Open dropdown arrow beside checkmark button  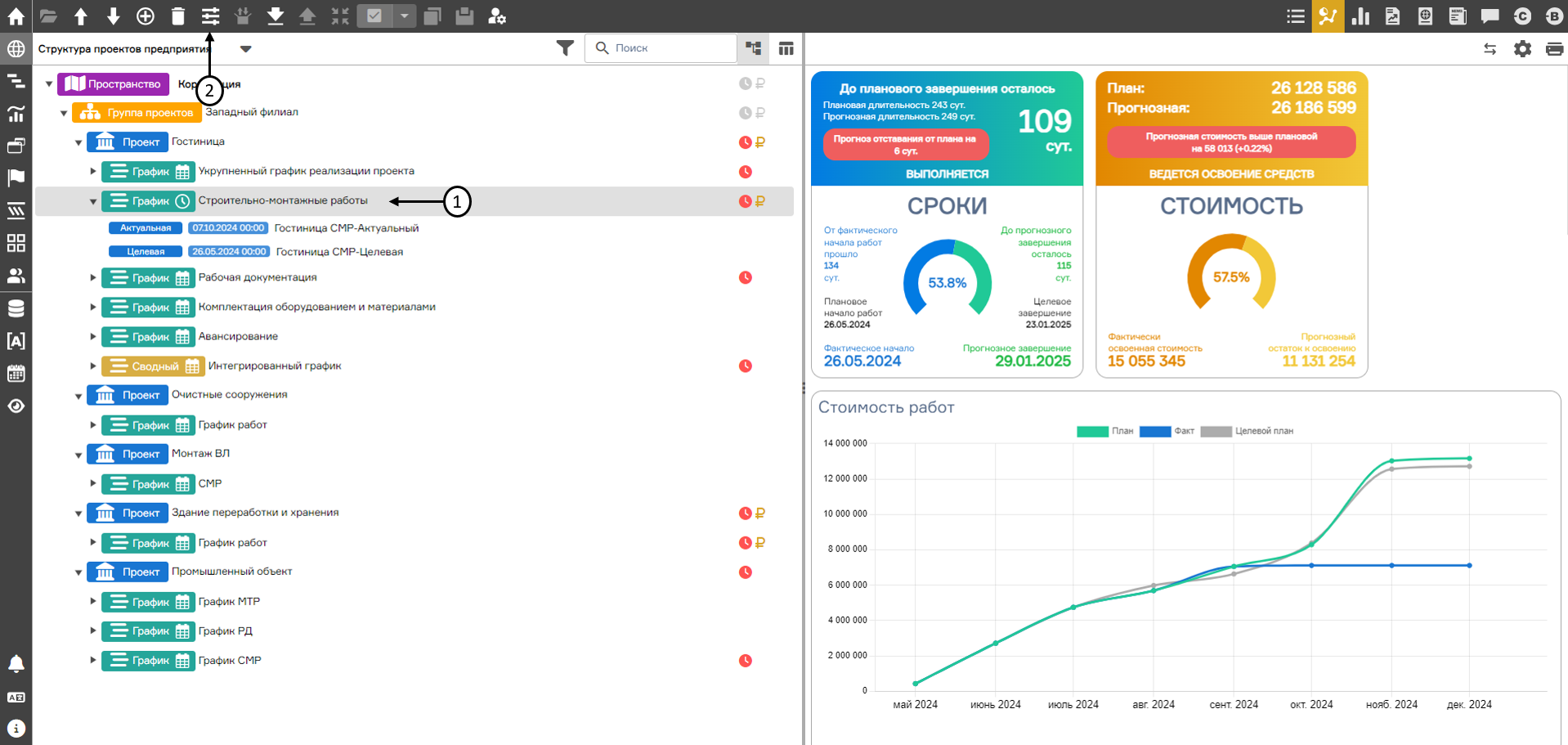pos(404,16)
